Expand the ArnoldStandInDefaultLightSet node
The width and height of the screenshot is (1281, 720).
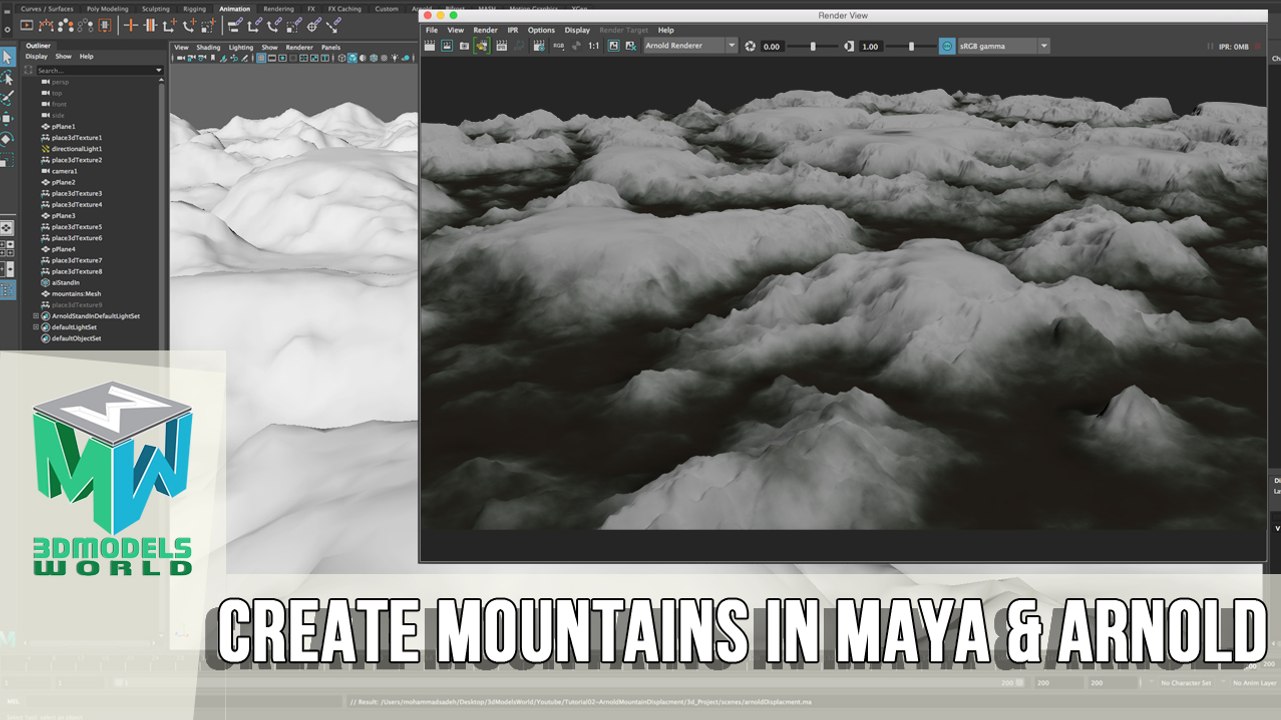(x=36, y=316)
